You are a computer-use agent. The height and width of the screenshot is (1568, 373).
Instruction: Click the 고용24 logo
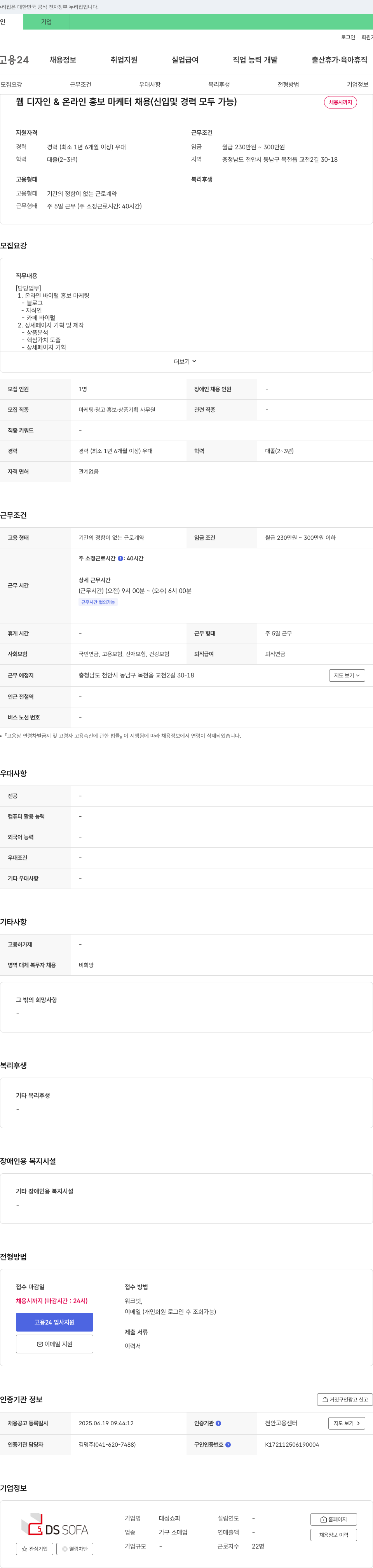click(14, 59)
